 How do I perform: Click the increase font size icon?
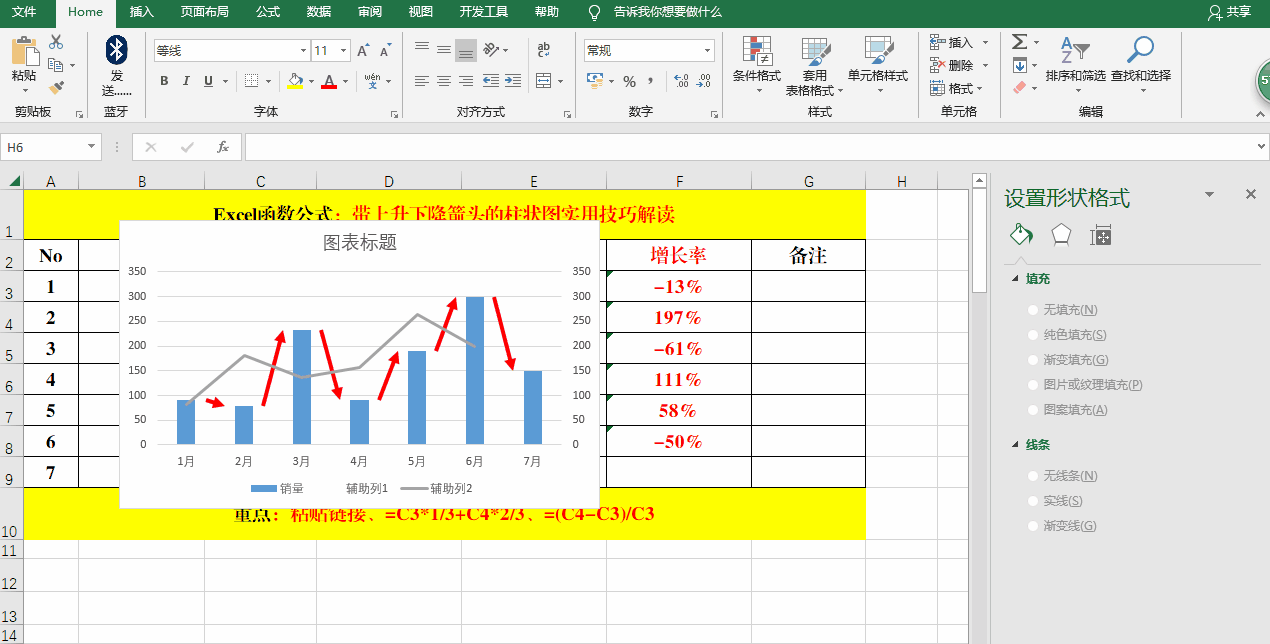(x=362, y=50)
